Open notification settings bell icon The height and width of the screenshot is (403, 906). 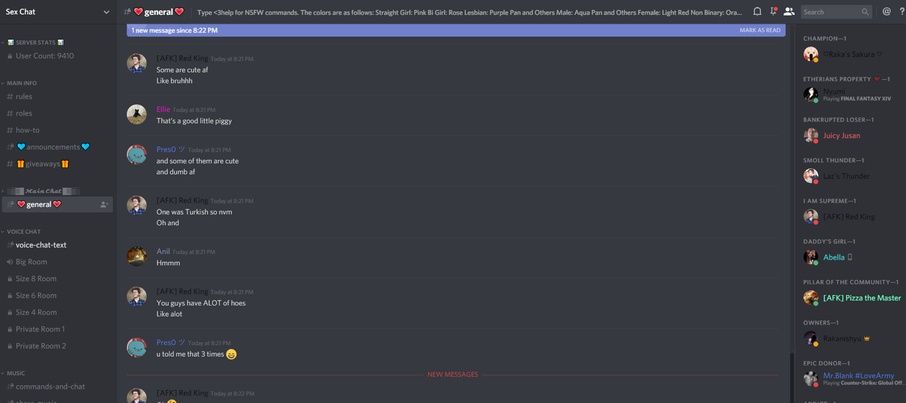tap(757, 12)
